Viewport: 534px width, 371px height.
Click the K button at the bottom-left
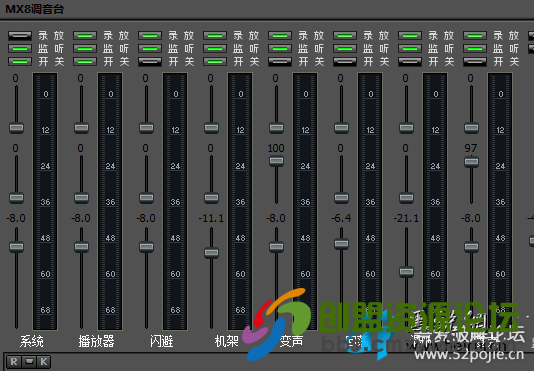(44, 361)
